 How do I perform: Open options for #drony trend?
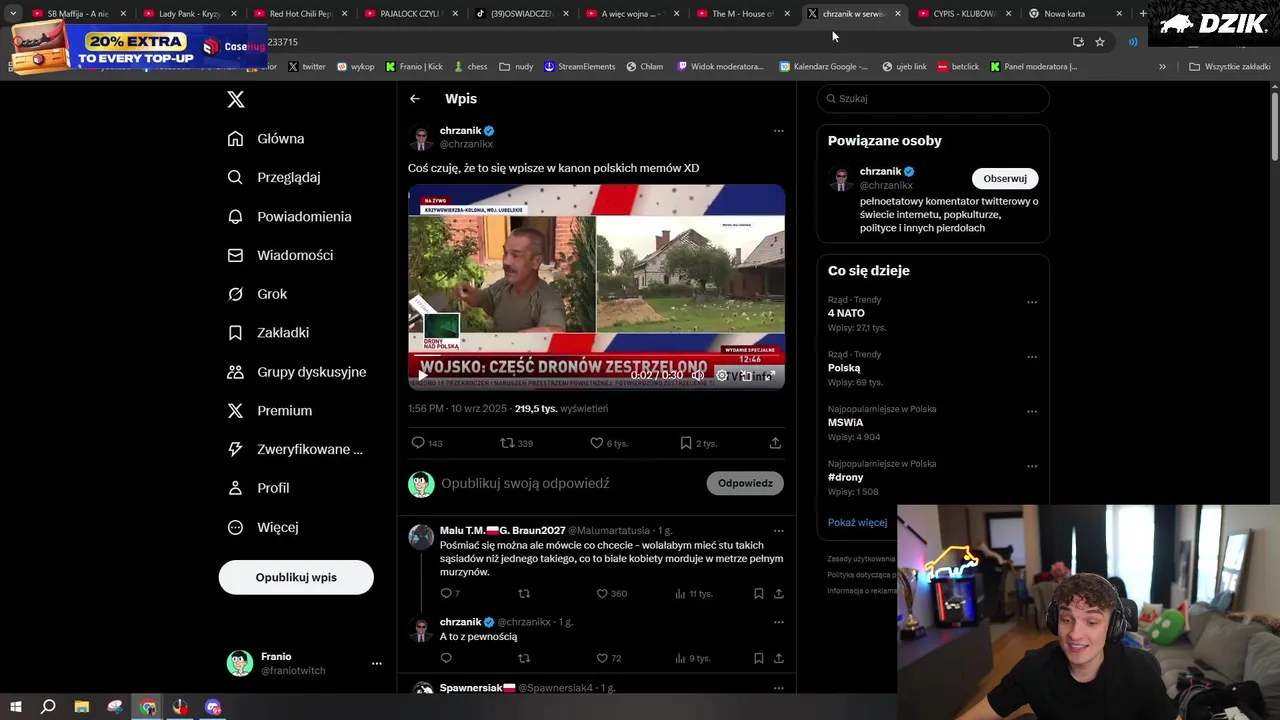tap(1032, 466)
